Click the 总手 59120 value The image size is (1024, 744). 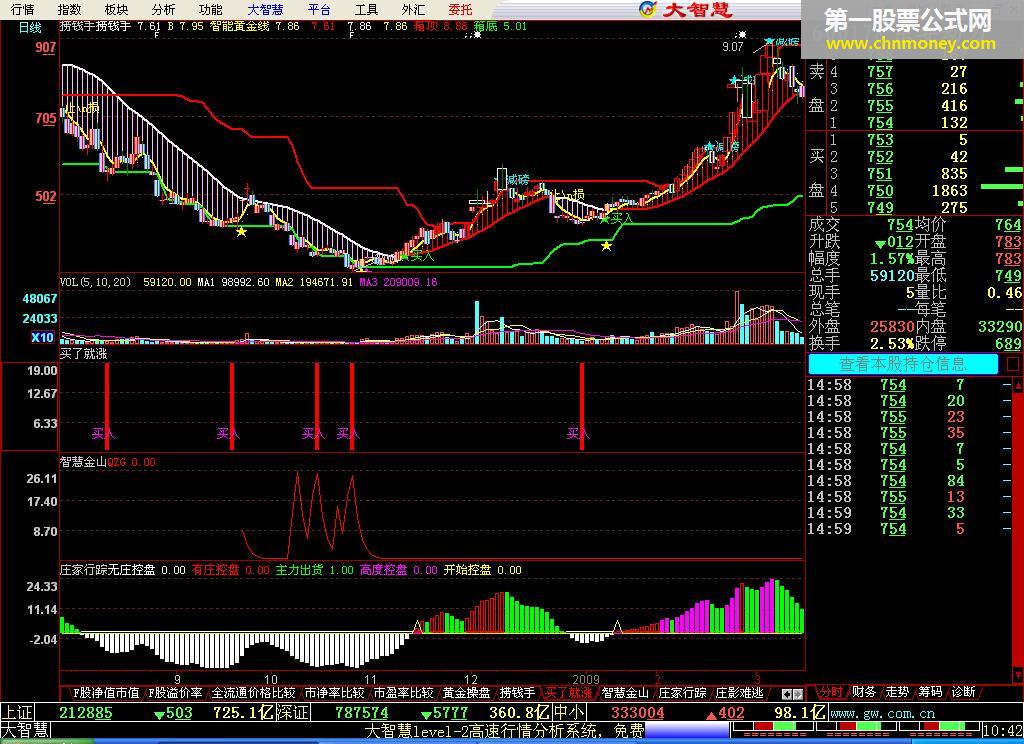(x=892, y=276)
